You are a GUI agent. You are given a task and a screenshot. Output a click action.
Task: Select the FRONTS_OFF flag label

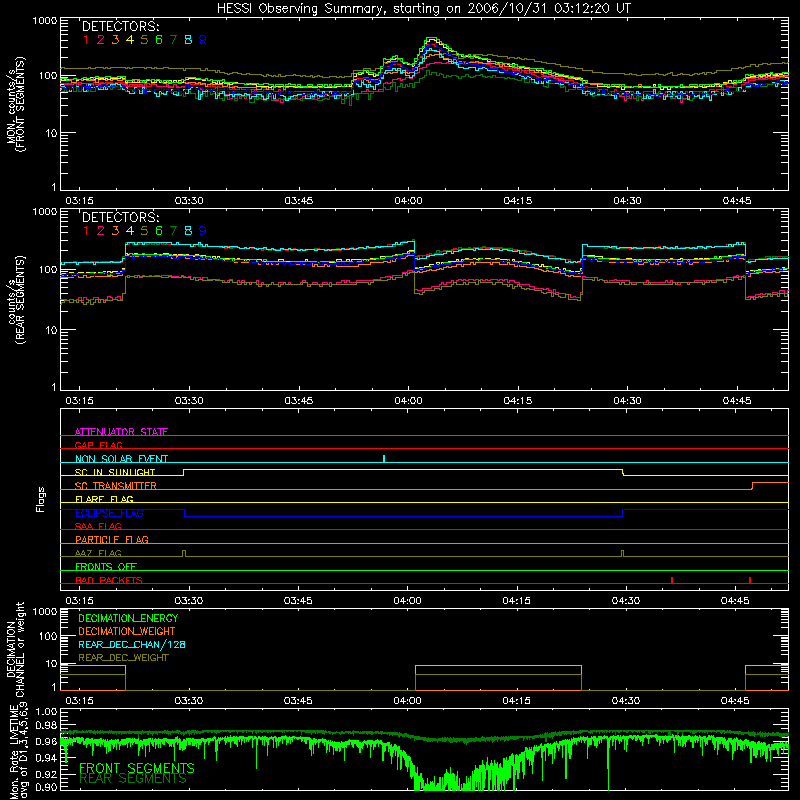106,566
